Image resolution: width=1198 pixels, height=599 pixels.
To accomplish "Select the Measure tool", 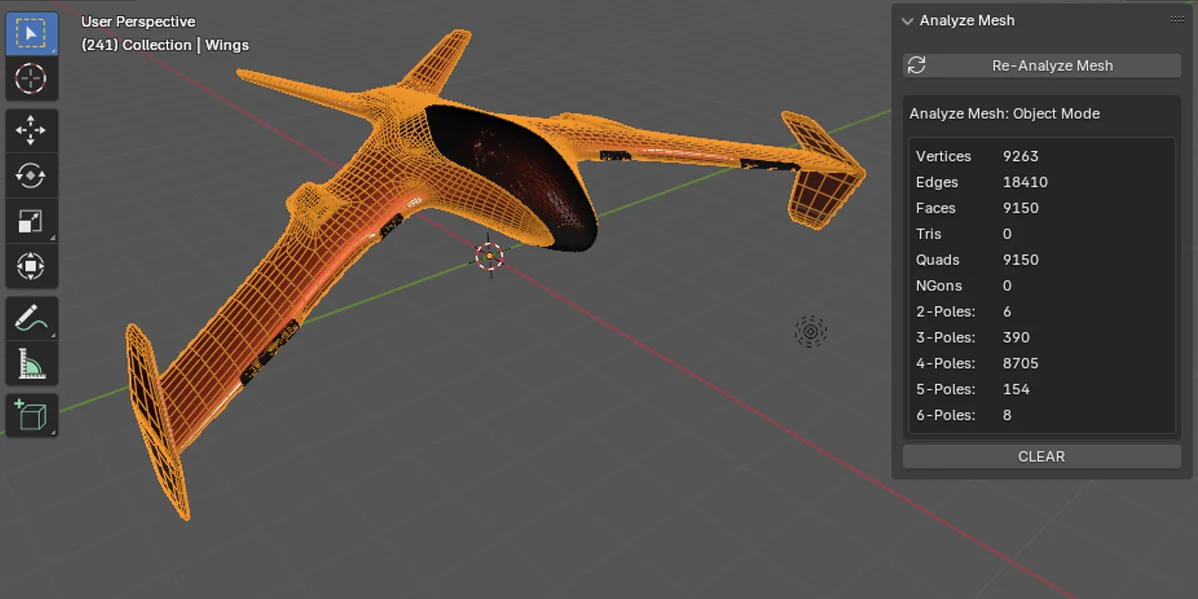I will (x=31, y=363).
